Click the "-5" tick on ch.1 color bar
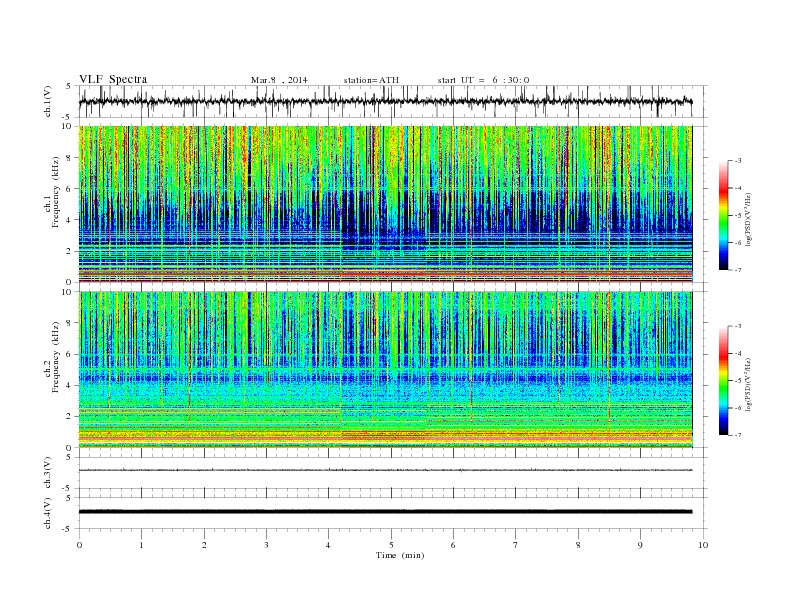Viewport: 792px width, 612px height. (737, 216)
